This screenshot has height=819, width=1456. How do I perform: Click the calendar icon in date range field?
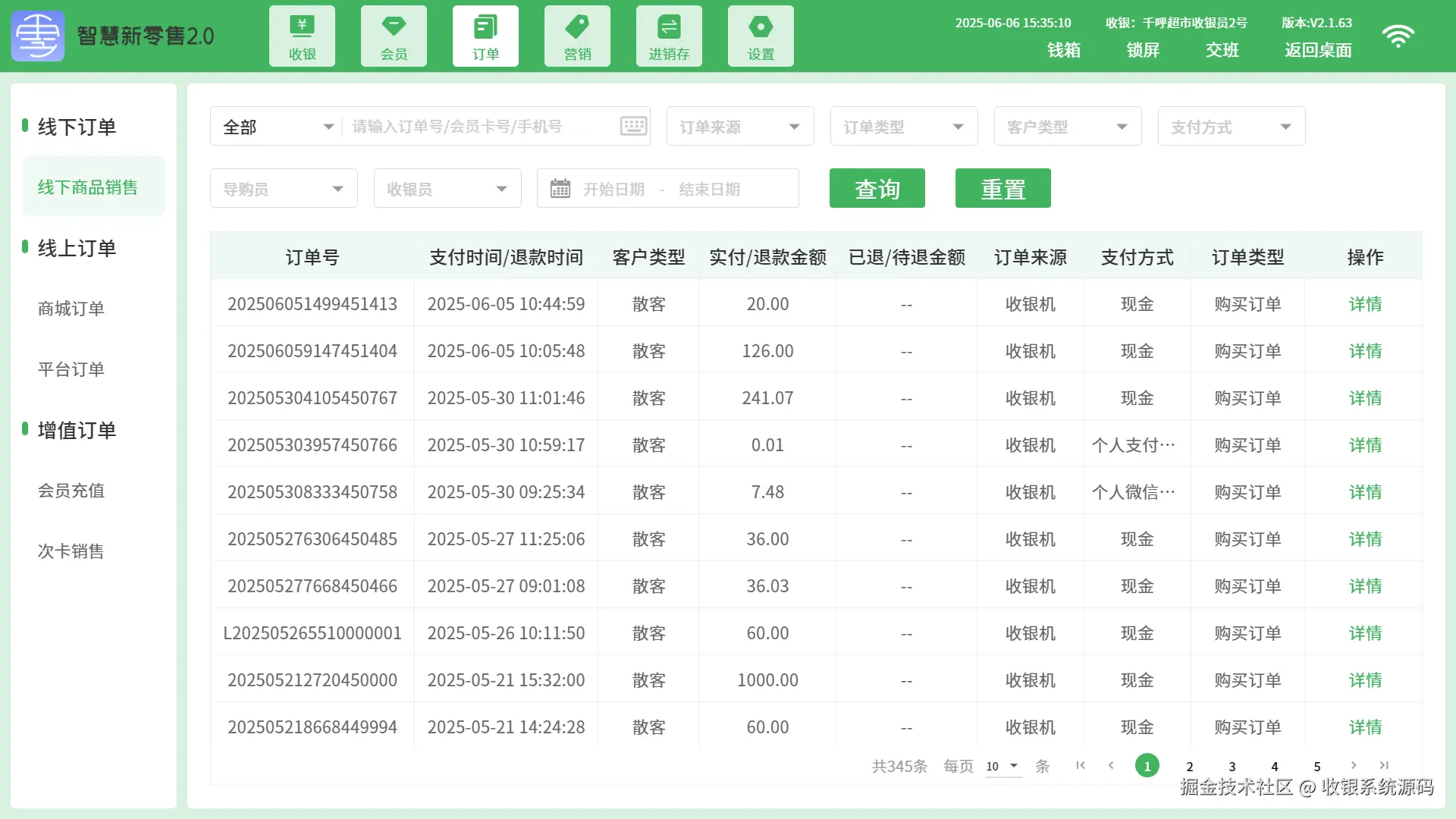[x=560, y=188]
